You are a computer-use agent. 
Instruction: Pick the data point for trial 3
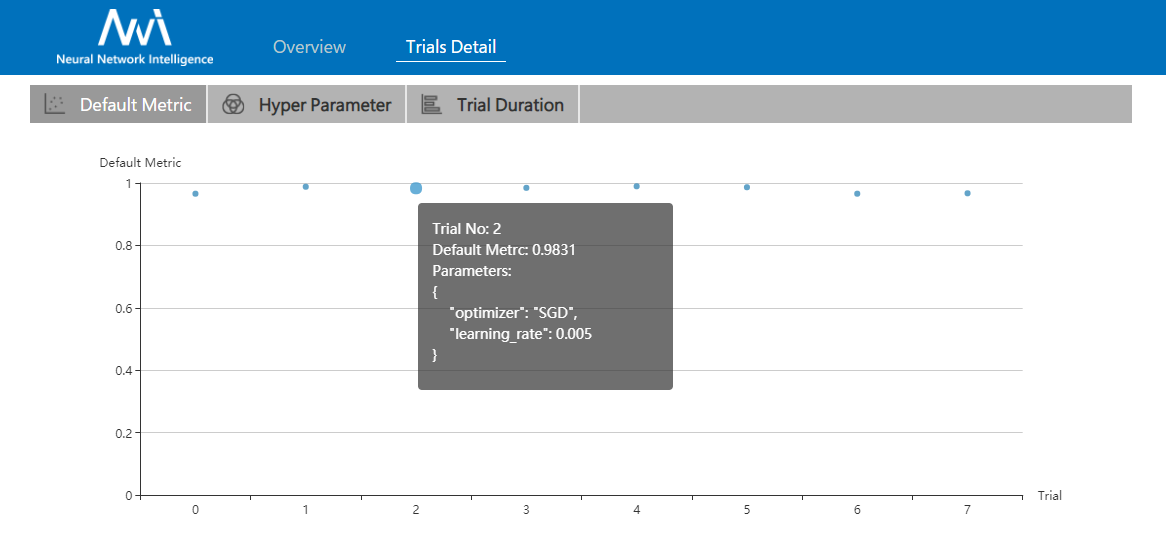point(526,188)
